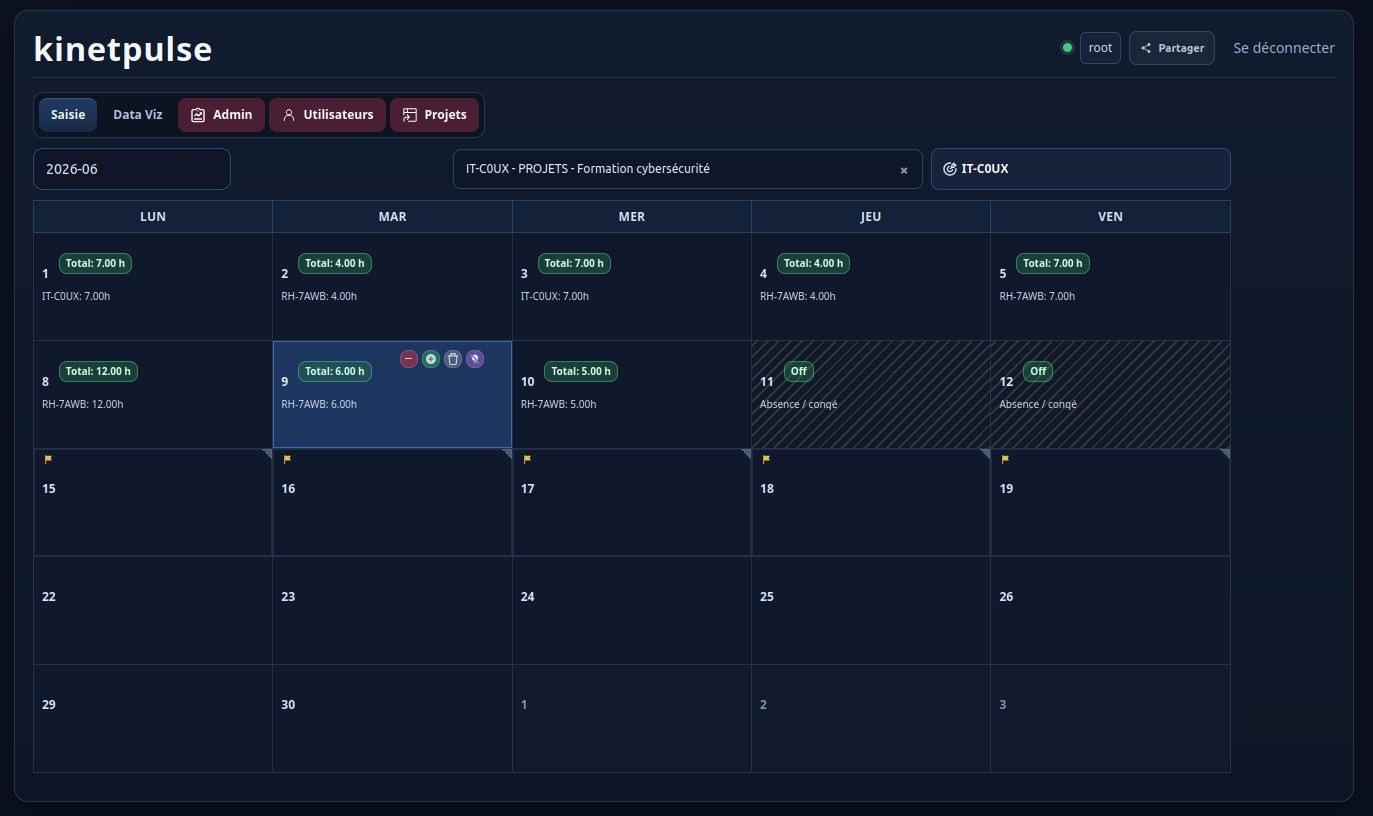Select the Off day 11 absence cell
Image resolution: width=1373 pixels, height=816 pixels.
click(x=871, y=394)
